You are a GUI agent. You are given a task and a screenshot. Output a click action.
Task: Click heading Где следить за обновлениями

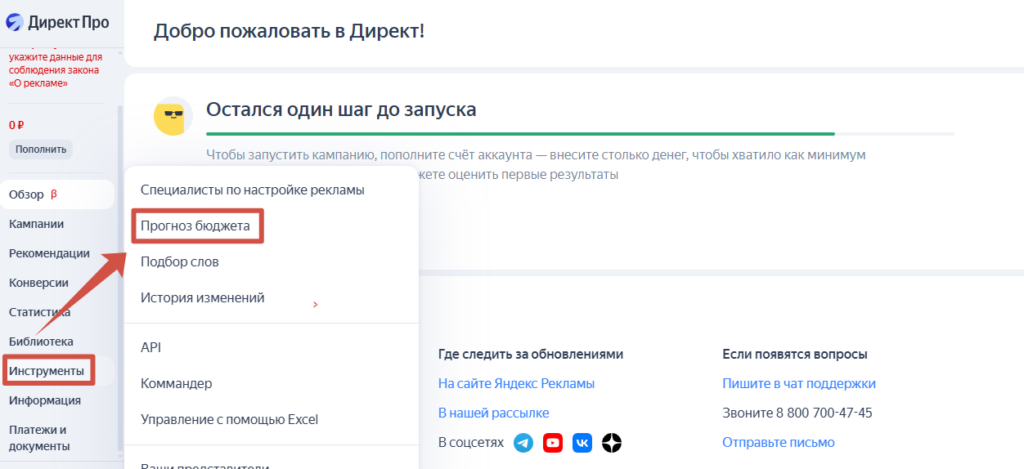coord(531,354)
